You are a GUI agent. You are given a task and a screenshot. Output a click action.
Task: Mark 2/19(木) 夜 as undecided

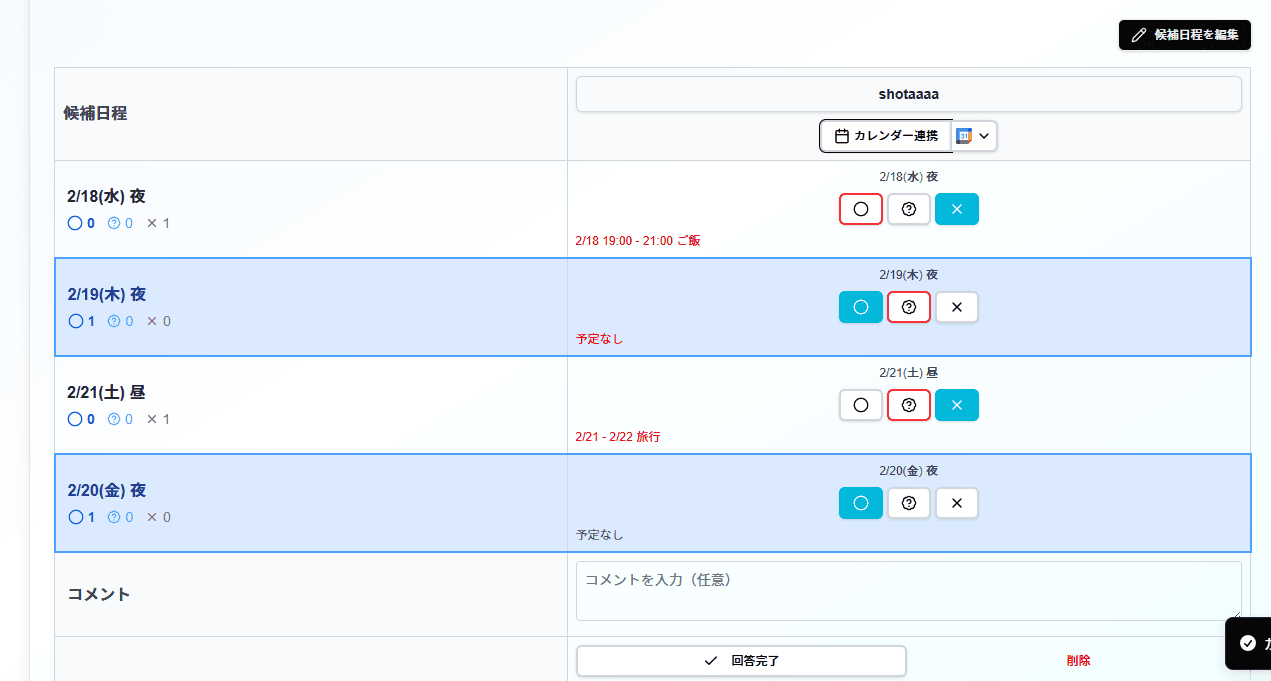[908, 307]
